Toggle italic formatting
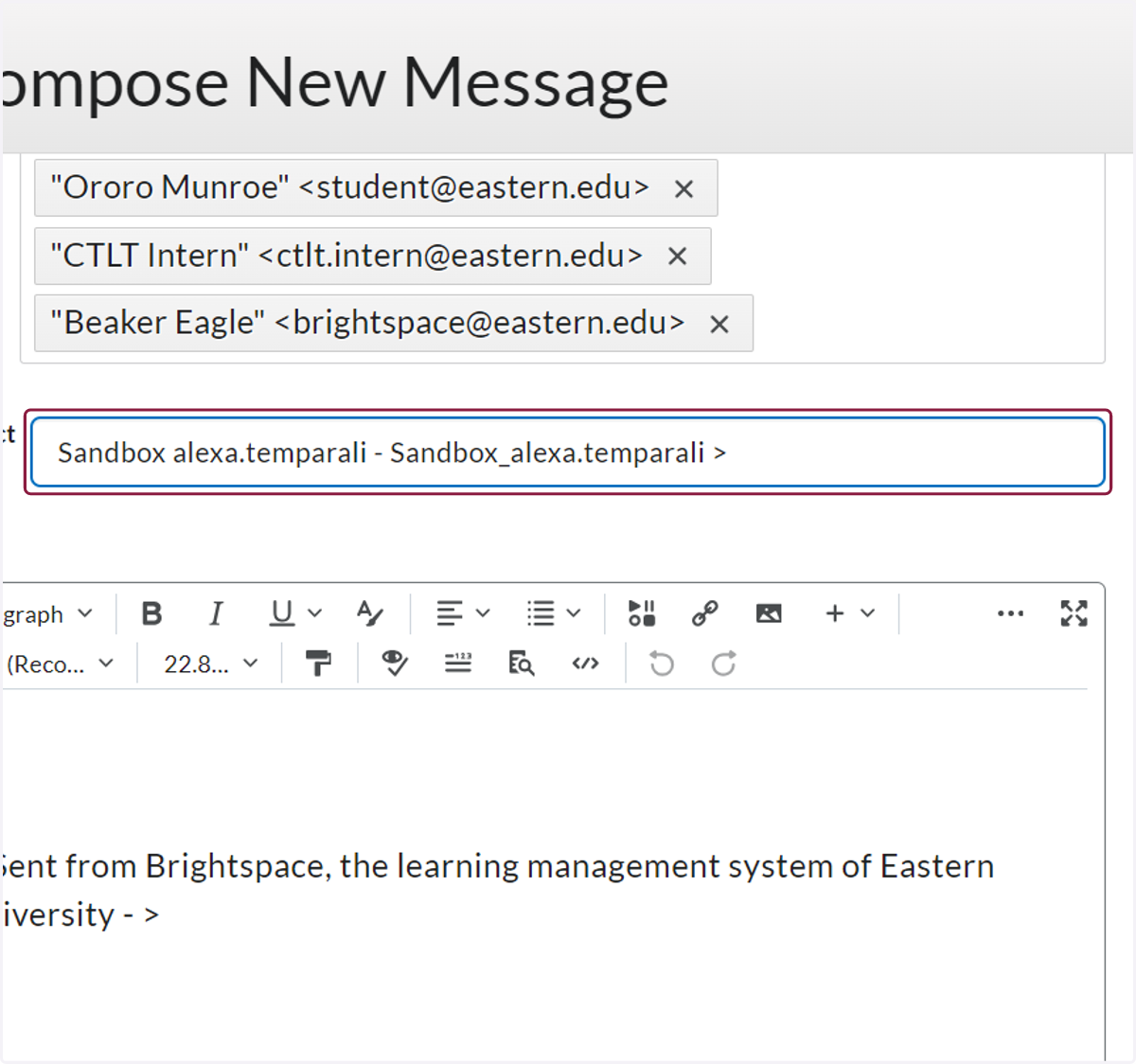This screenshot has width=1136, height=1064. click(x=216, y=614)
